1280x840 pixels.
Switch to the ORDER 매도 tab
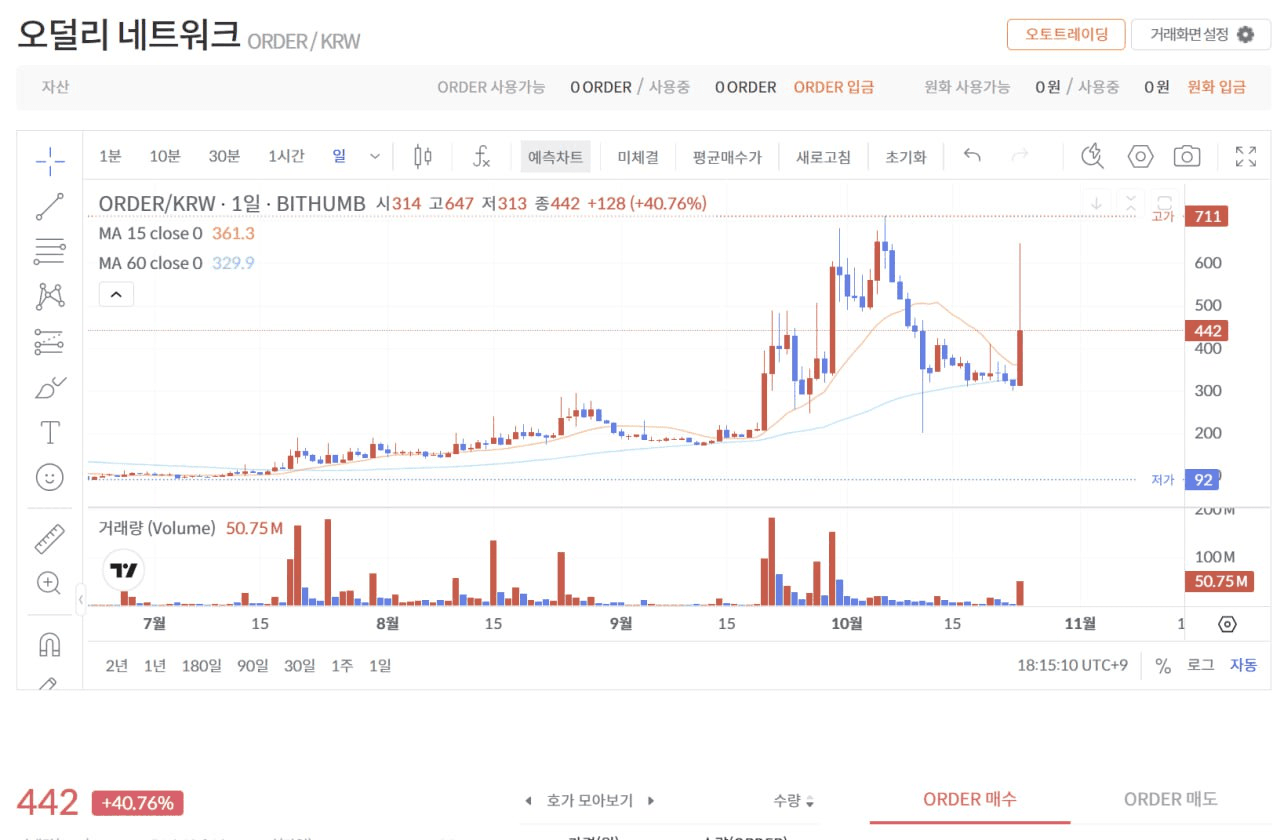1170,799
